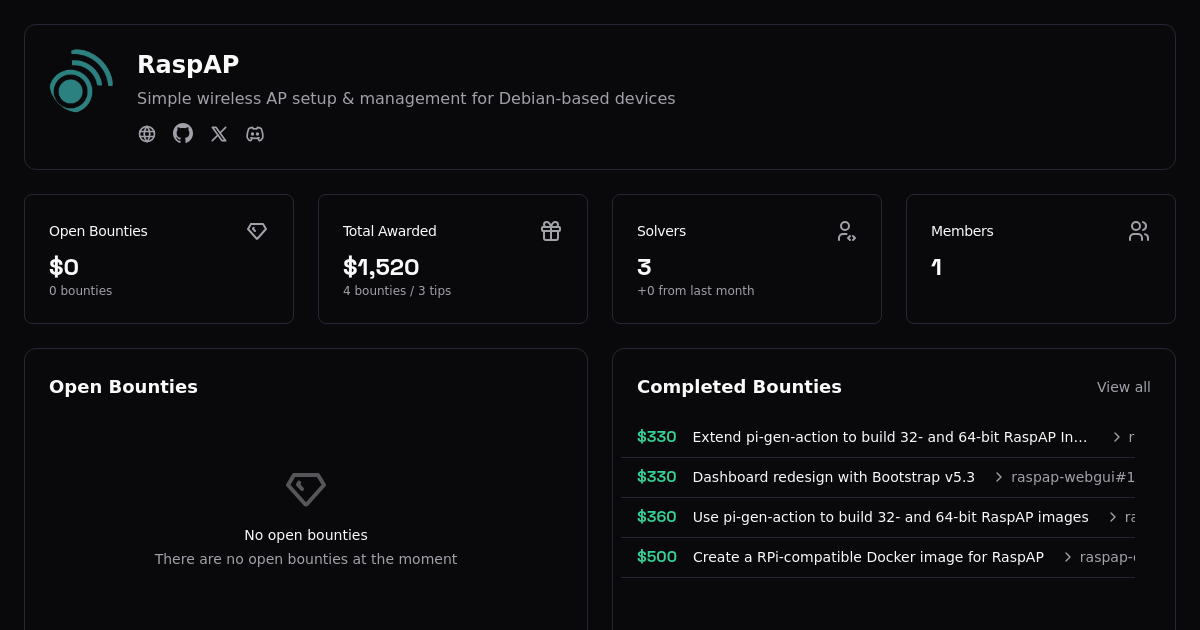Click View all completed bounties
This screenshot has width=1200, height=630.
click(1123, 387)
